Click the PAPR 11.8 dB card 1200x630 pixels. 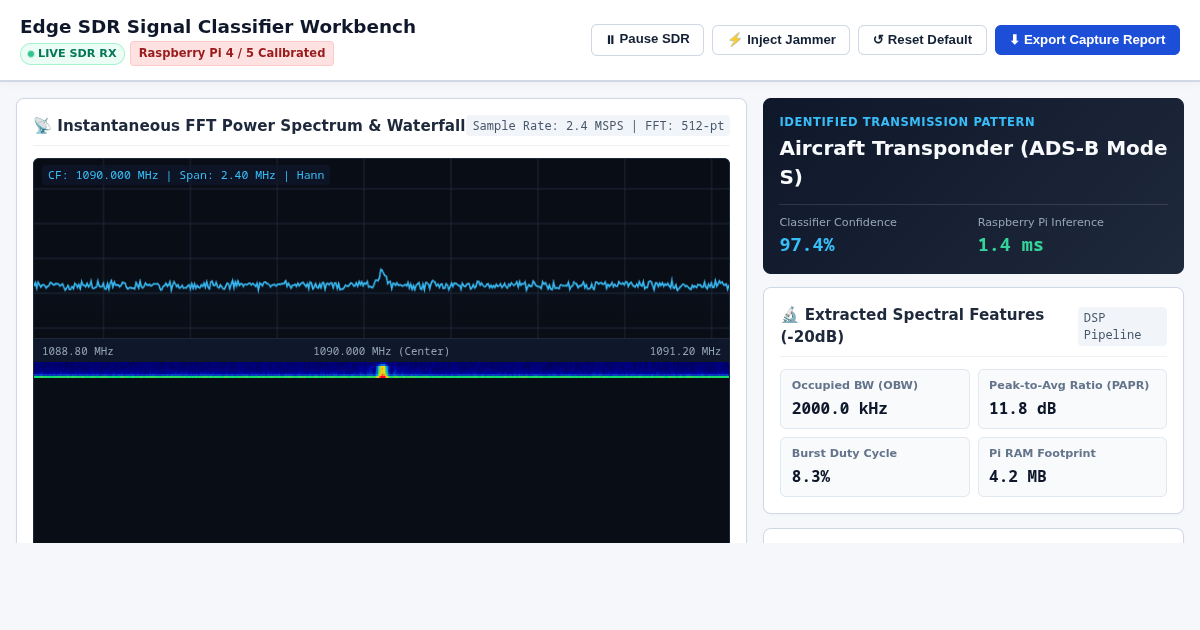coord(1072,399)
